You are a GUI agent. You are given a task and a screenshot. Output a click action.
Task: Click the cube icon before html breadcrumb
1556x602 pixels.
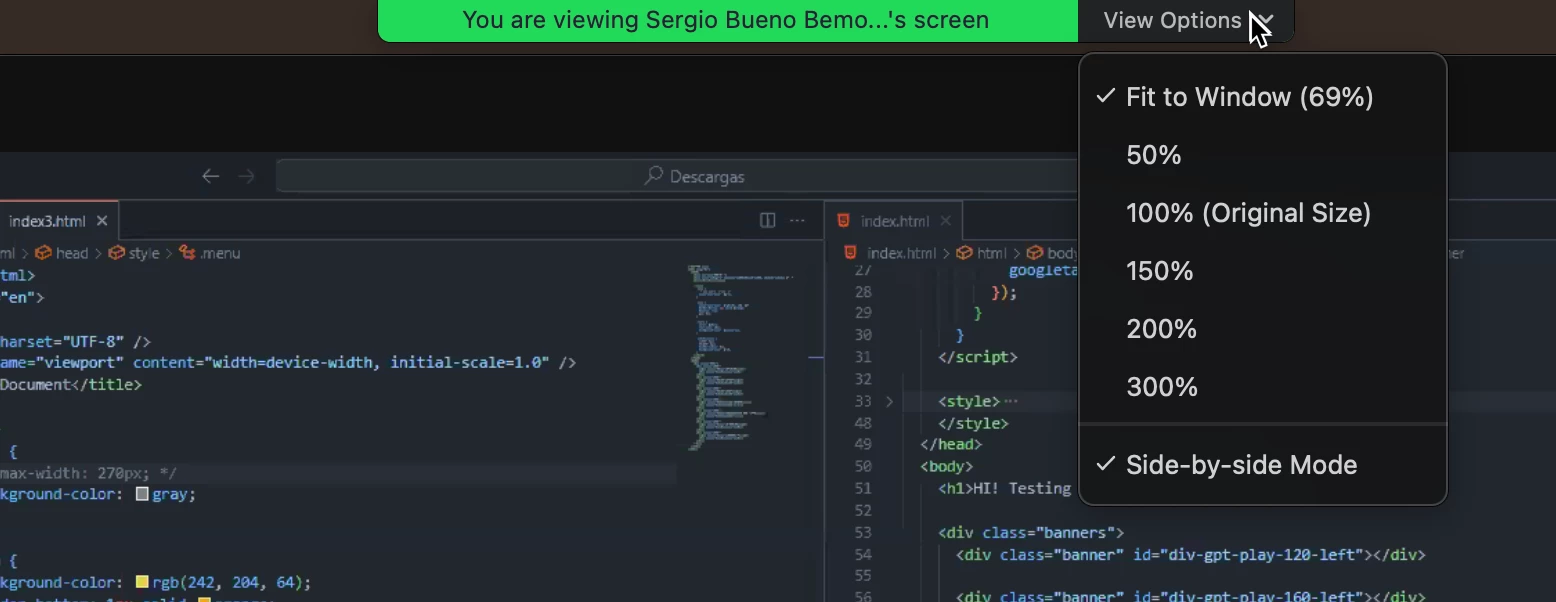tap(965, 253)
